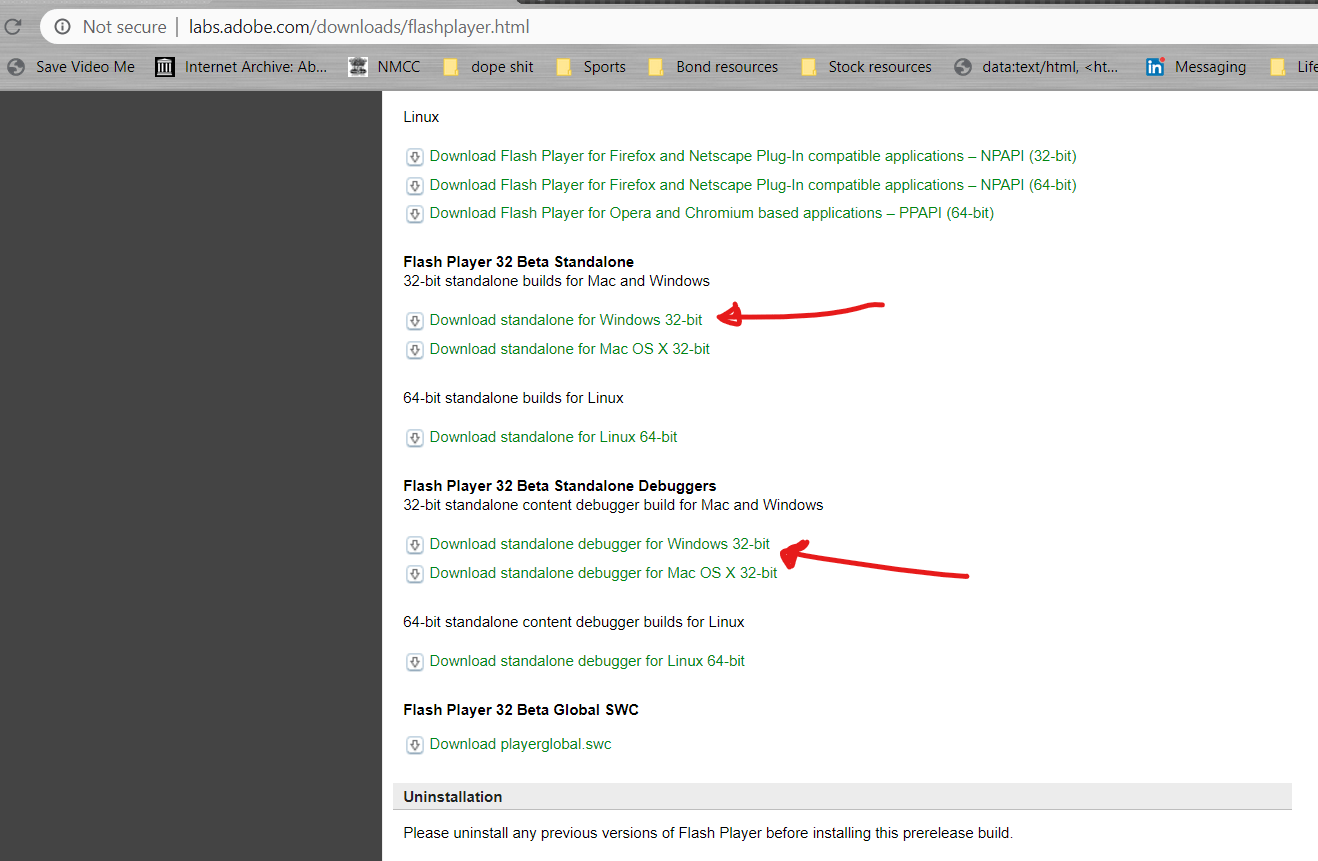1318x861 pixels.
Task: Download Flash Player PPAPI (64-bit) for Opera and Chromium
Action: coord(711,213)
